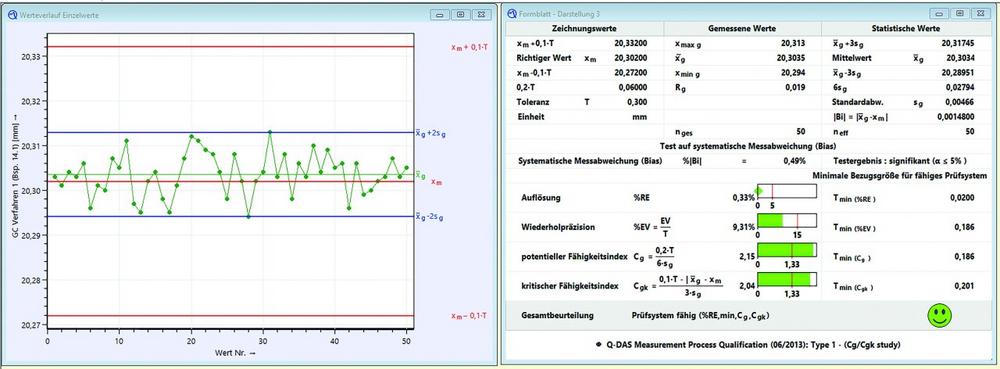Image resolution: width=1000 pixels, height=369 pixels.
Task: Click the Cgk critical index bar
Action: coord(786,279)
